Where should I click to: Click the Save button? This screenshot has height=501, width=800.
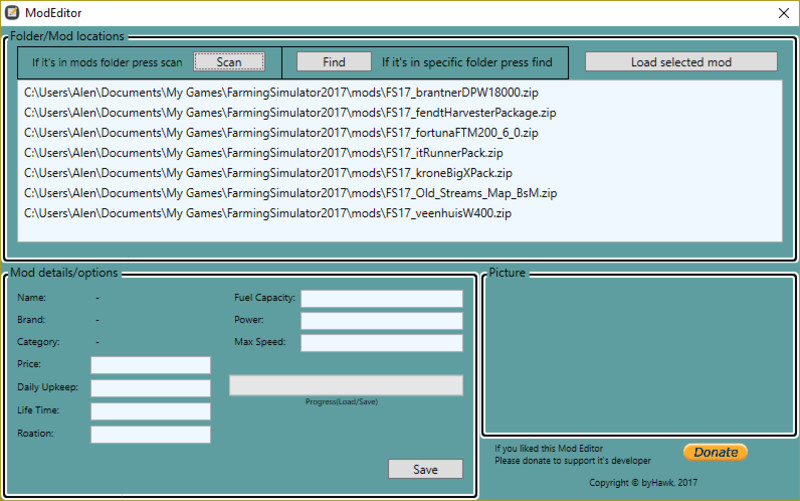pyautogui.click(x=425, y=469)
